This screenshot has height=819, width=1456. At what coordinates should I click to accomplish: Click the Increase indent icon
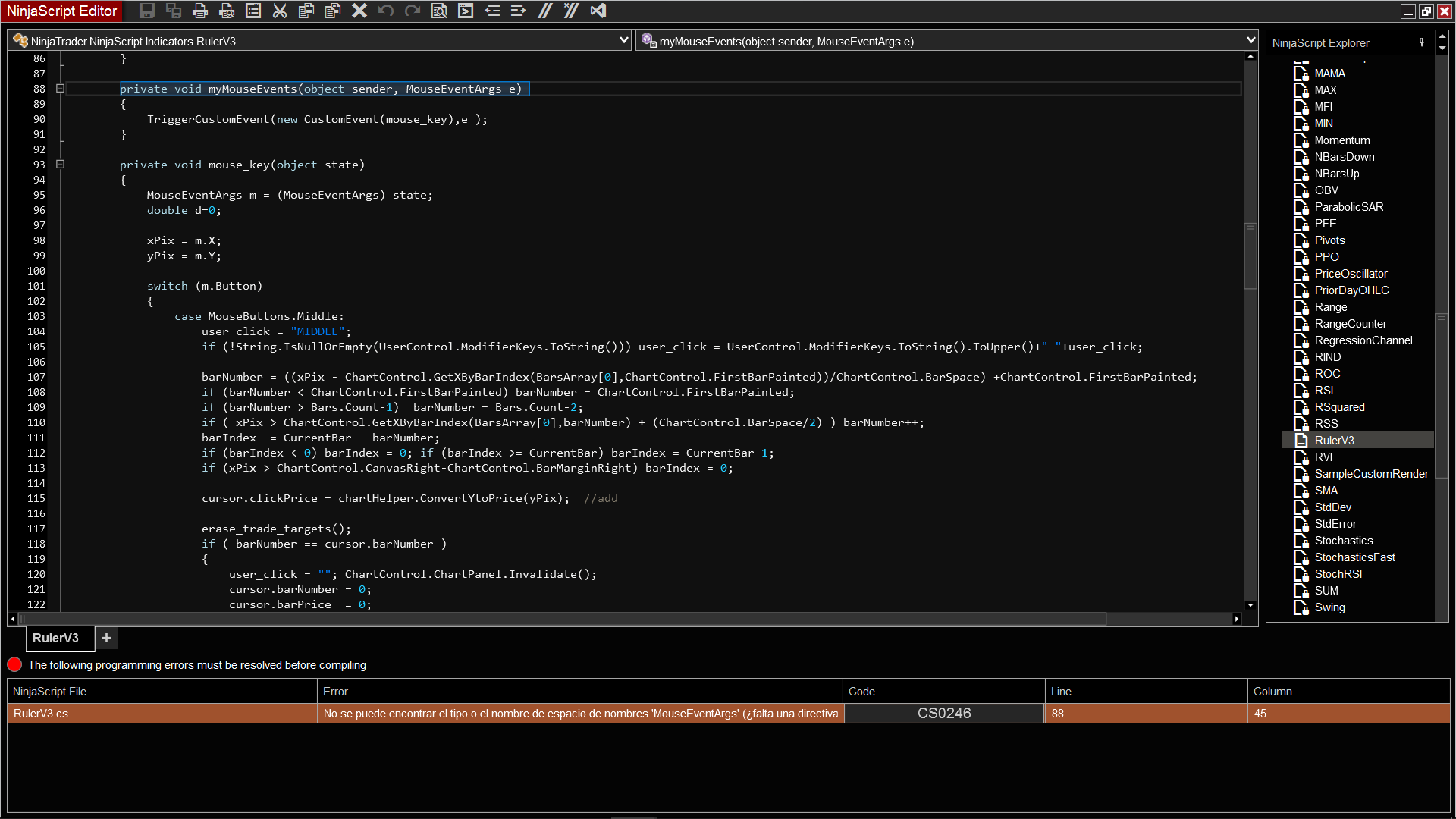pyautogui.click(x=519, y=11)
